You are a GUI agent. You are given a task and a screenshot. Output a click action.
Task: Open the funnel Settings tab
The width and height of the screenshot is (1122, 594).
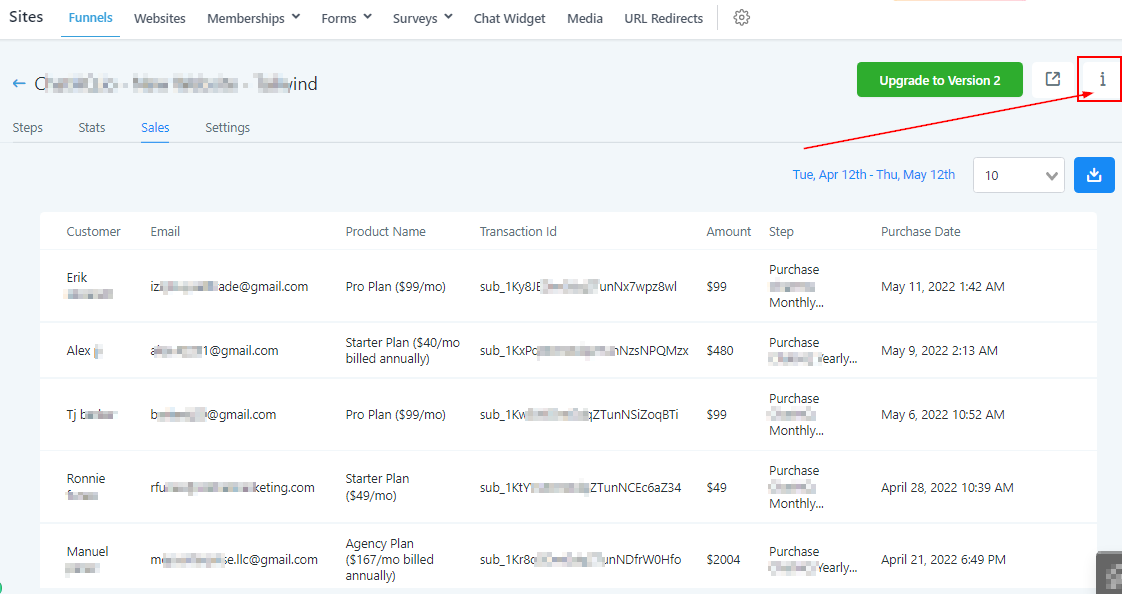pyautogui.click(x=227, y=127)
